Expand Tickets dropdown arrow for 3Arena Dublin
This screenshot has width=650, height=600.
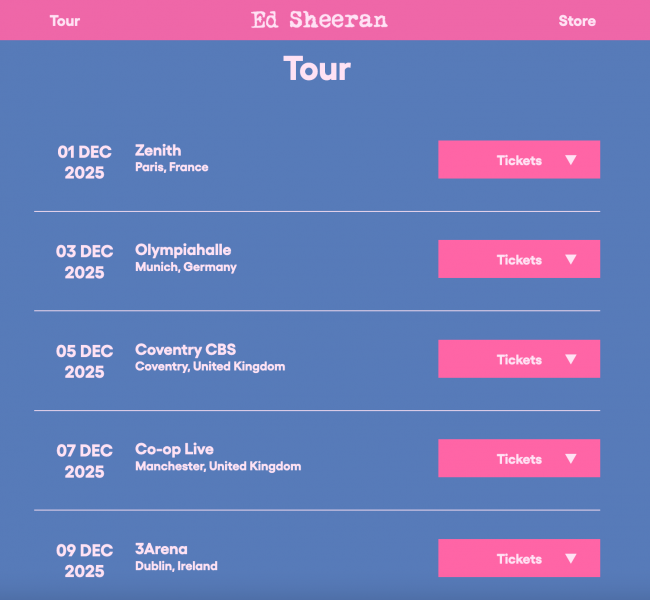(x=571, y=559)
